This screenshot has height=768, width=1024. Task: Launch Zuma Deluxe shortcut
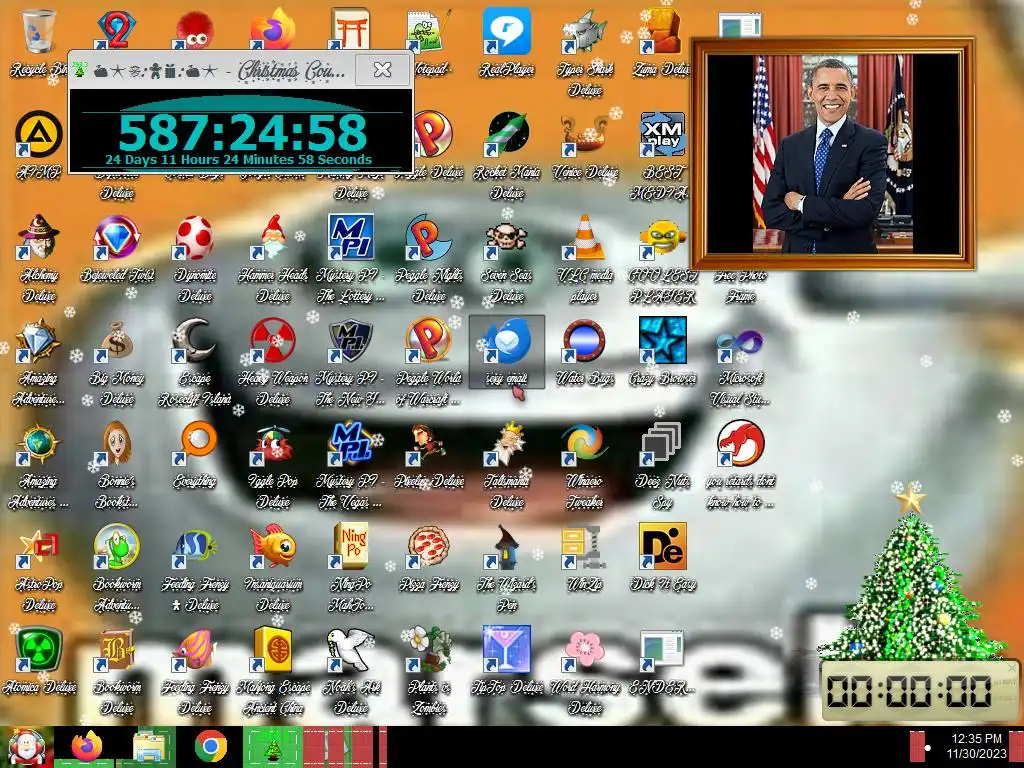662,31
